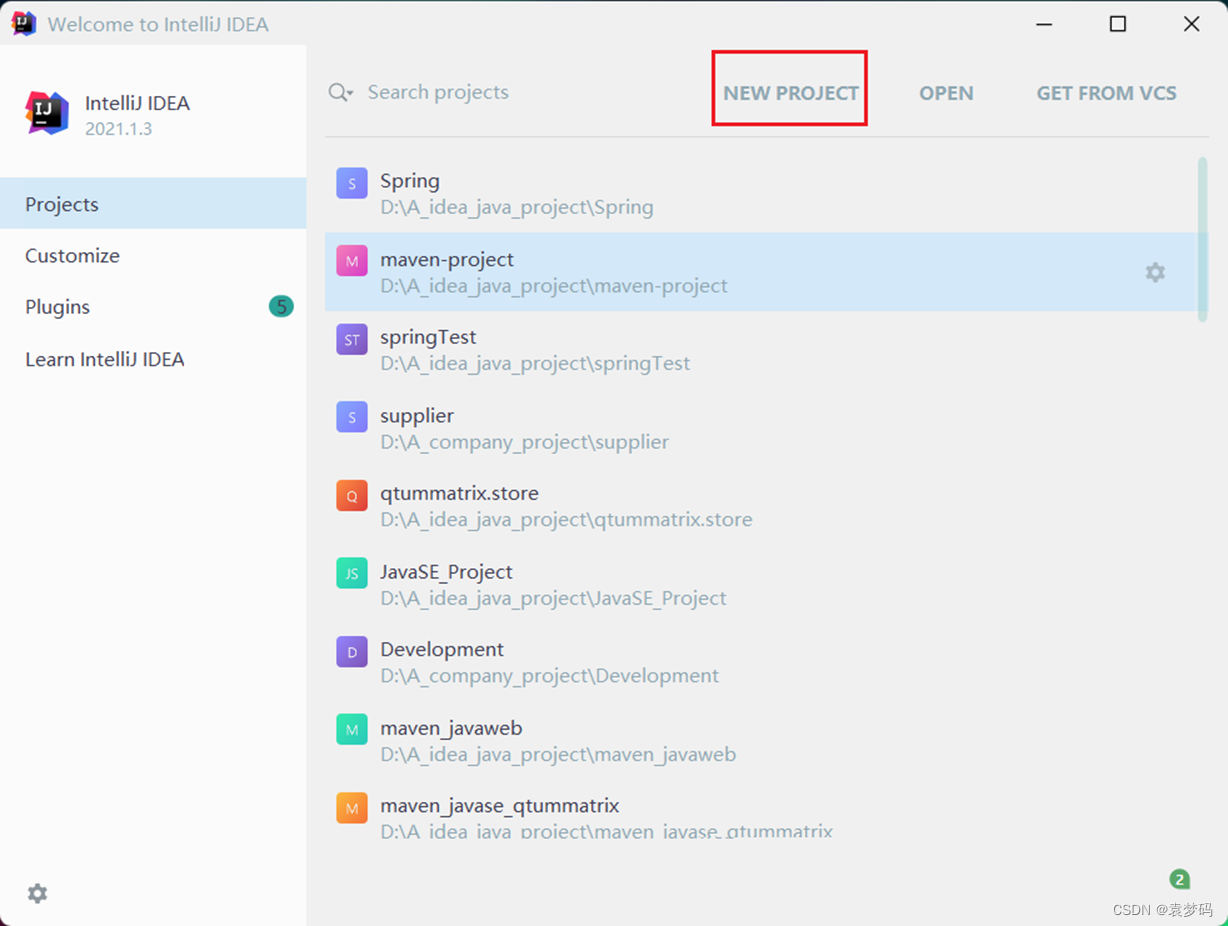Click the search magnifier icon
Screen dimensions: 1228x926
(x=340, y=93)
